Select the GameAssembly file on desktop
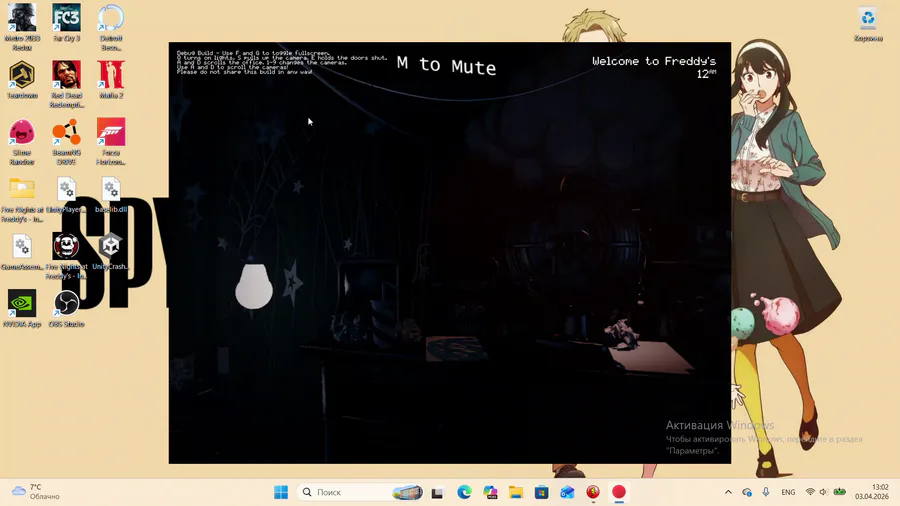Image resolution: width=900 pixels, height=506 pixels. tap(22, 251)
